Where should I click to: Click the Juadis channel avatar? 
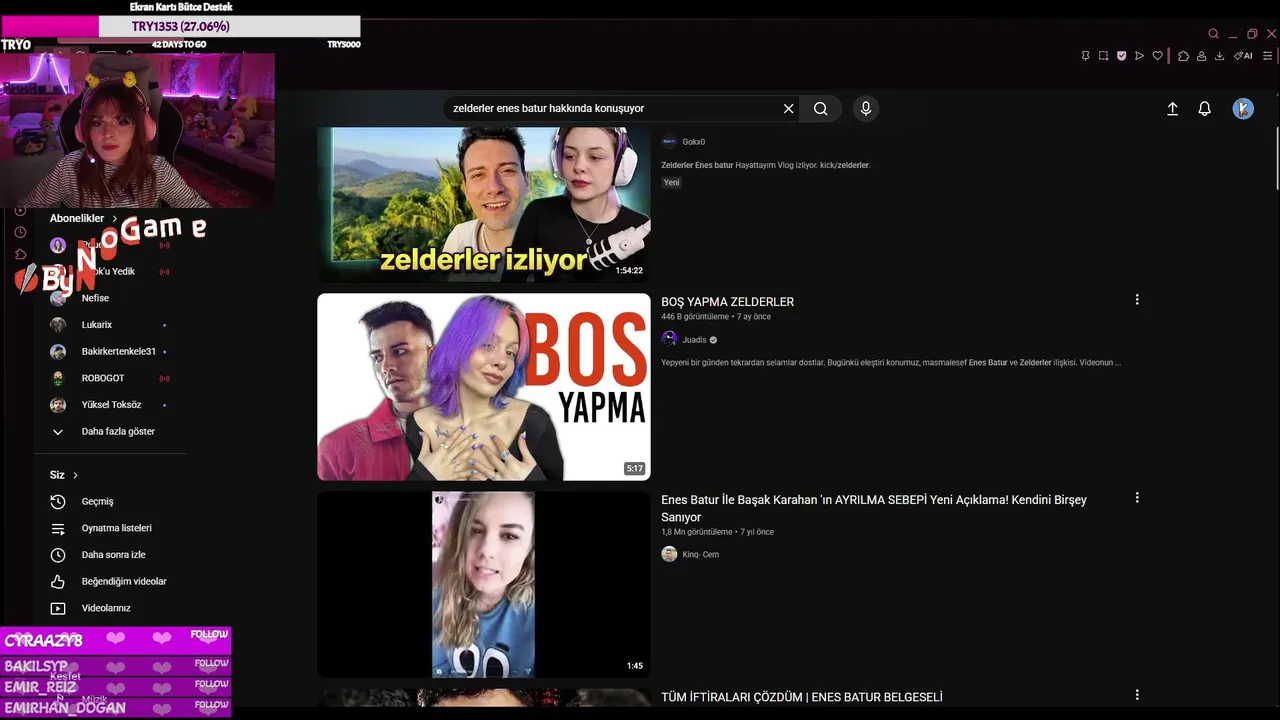(669, 340)
